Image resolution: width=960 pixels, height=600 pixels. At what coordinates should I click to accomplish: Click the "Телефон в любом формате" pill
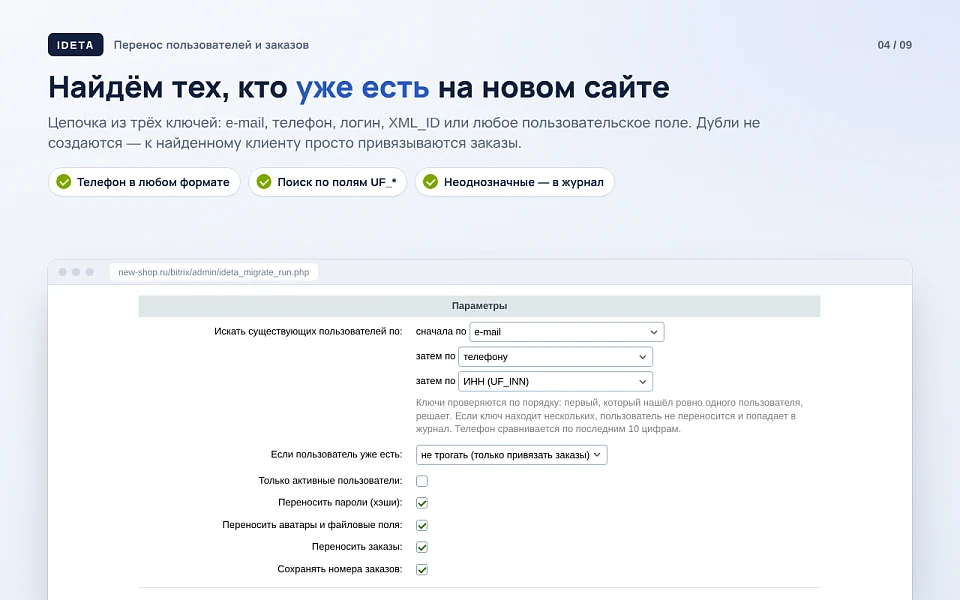(144, 182)
